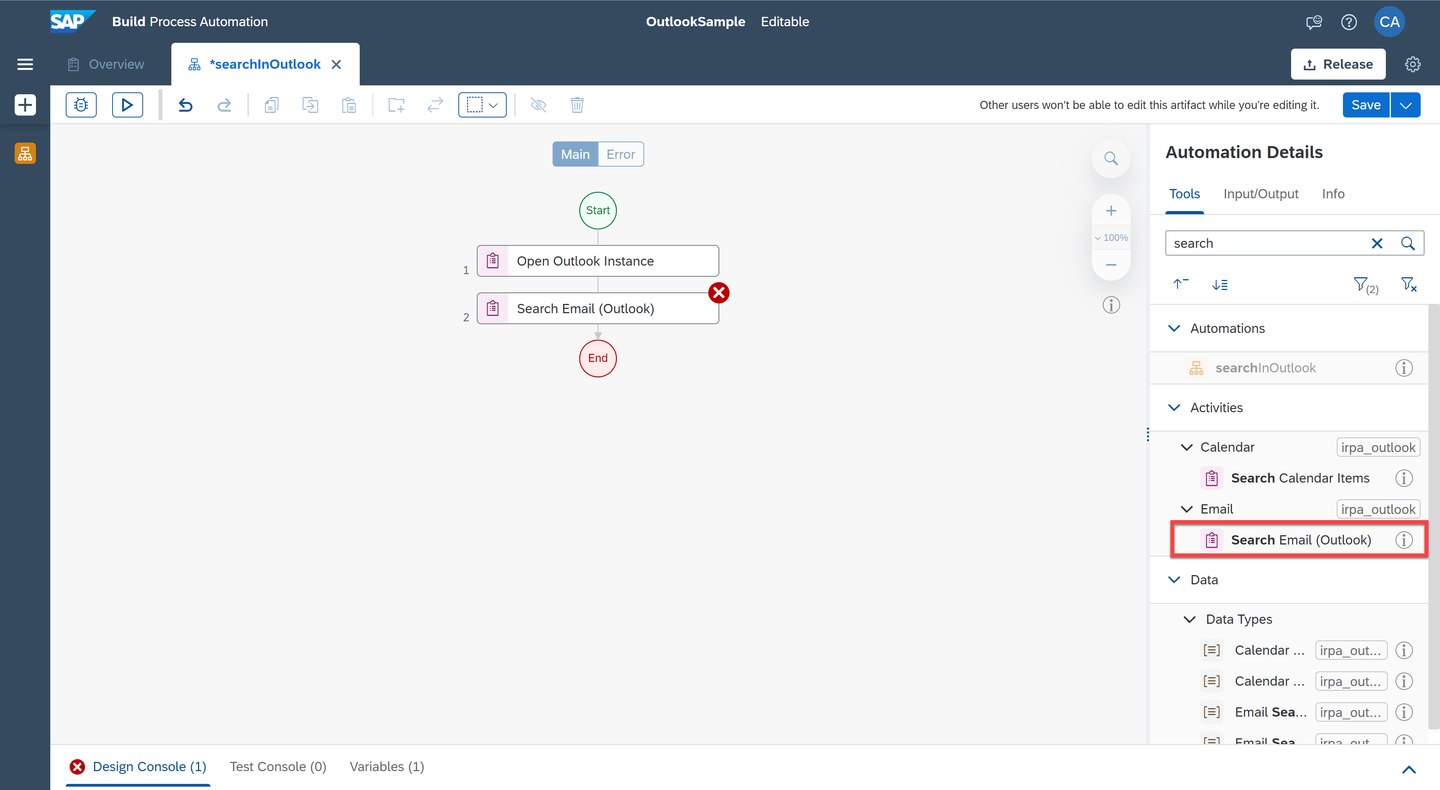Open the Test Console (0) tab
Screen dimensions: 1440x790
tap(278, 767)
